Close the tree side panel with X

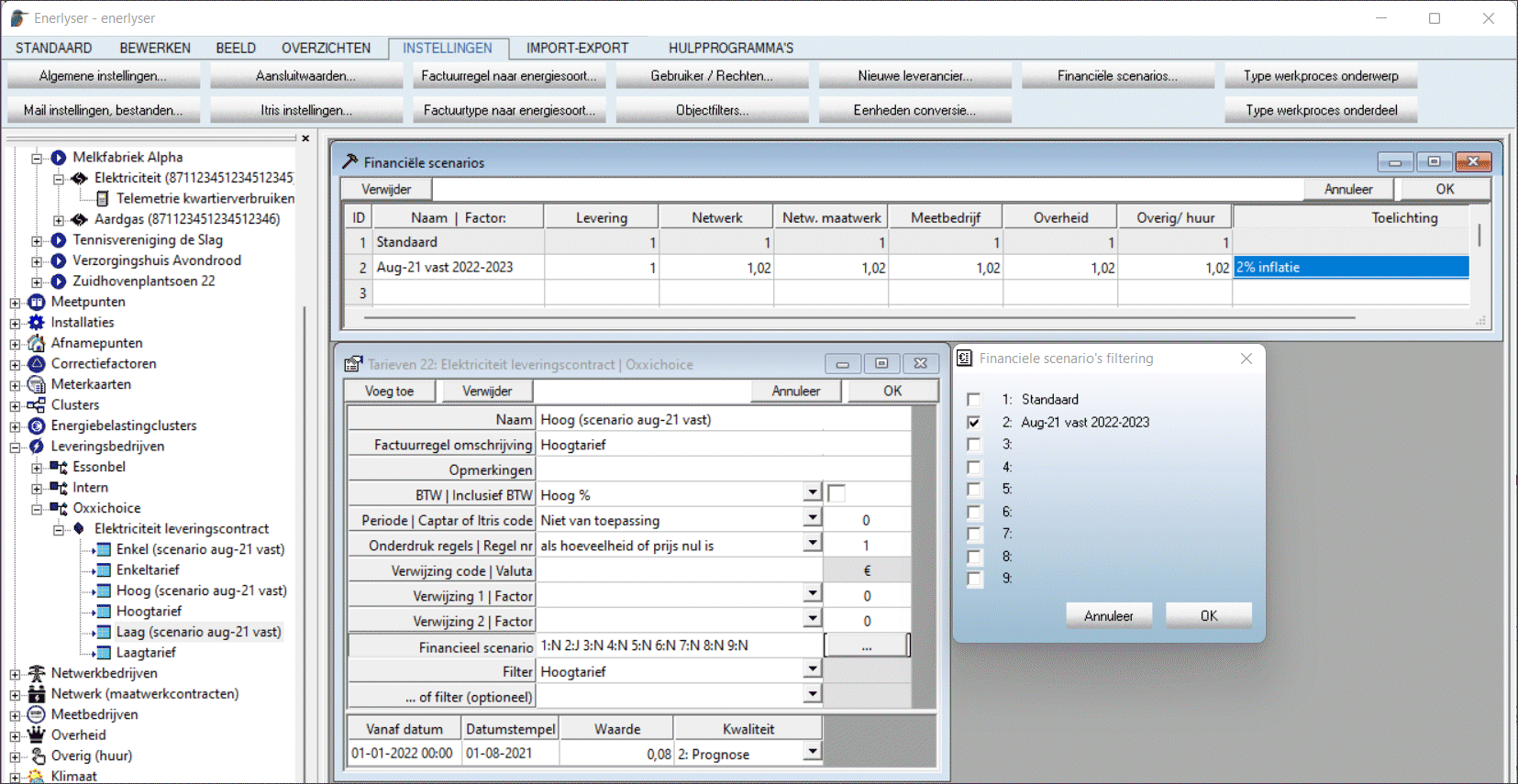click(x=306, y=138)
